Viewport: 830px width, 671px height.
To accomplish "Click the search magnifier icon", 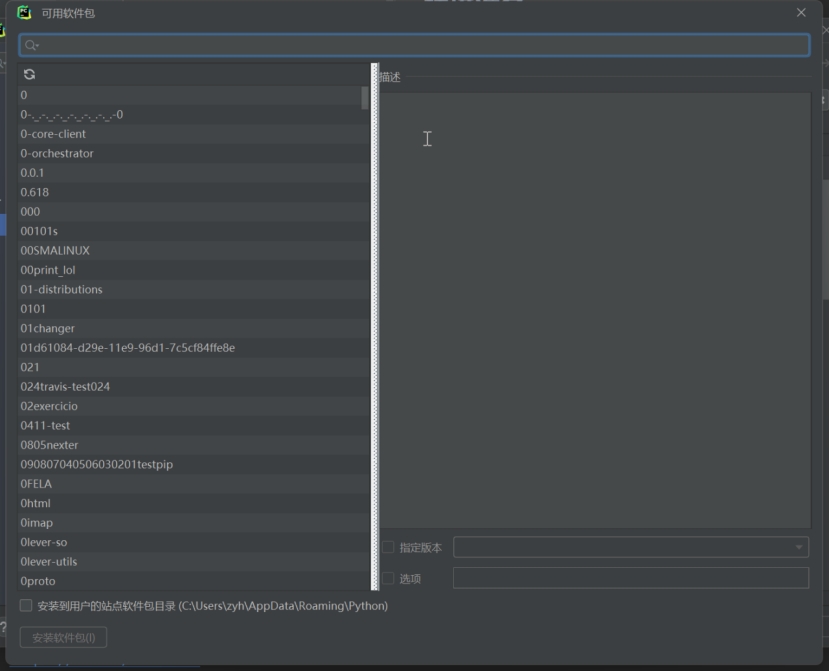I will pyautogui.click(x=31, y=45).
